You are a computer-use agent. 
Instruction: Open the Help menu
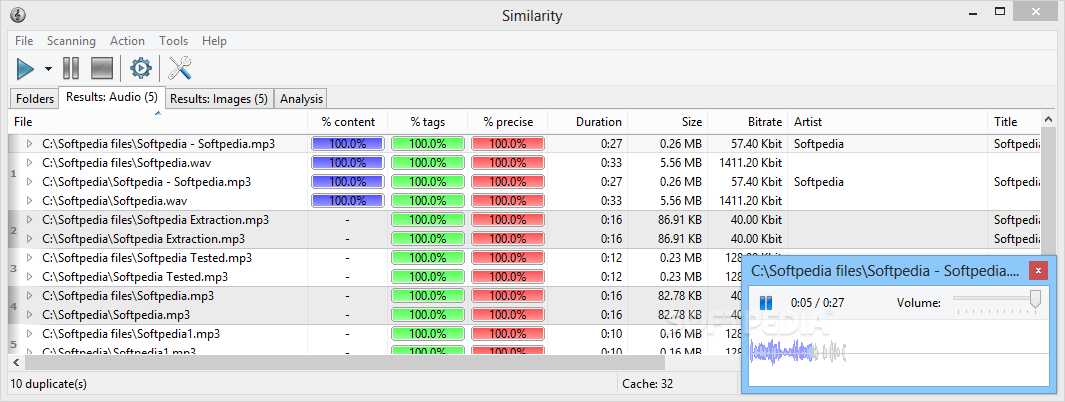214,41
